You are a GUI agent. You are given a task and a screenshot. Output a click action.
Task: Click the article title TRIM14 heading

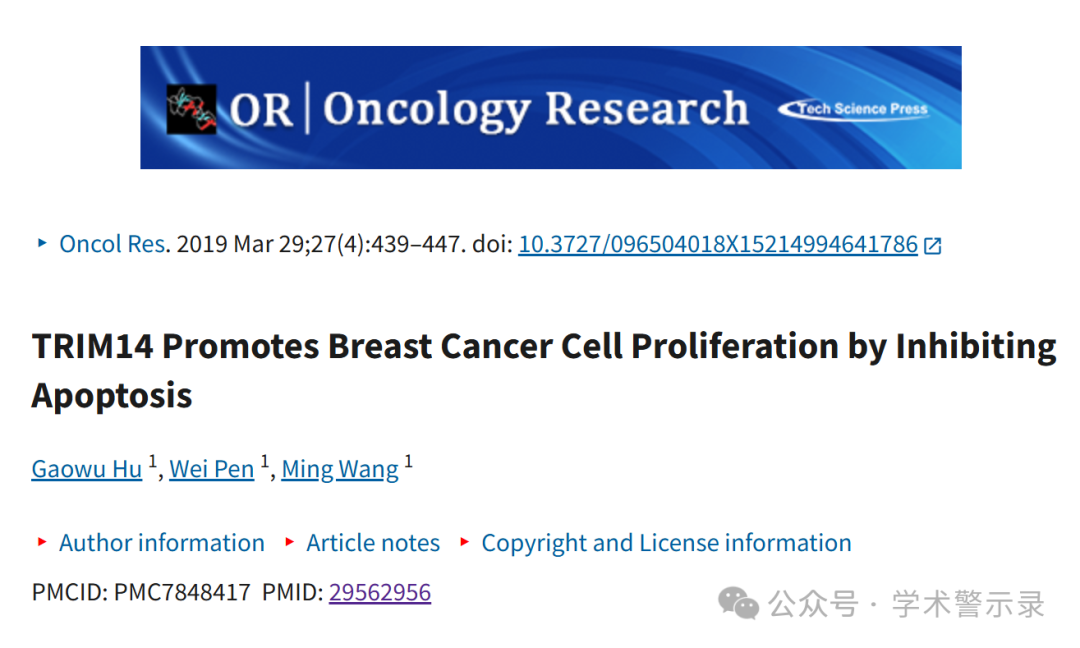click(x=543, y=370)
